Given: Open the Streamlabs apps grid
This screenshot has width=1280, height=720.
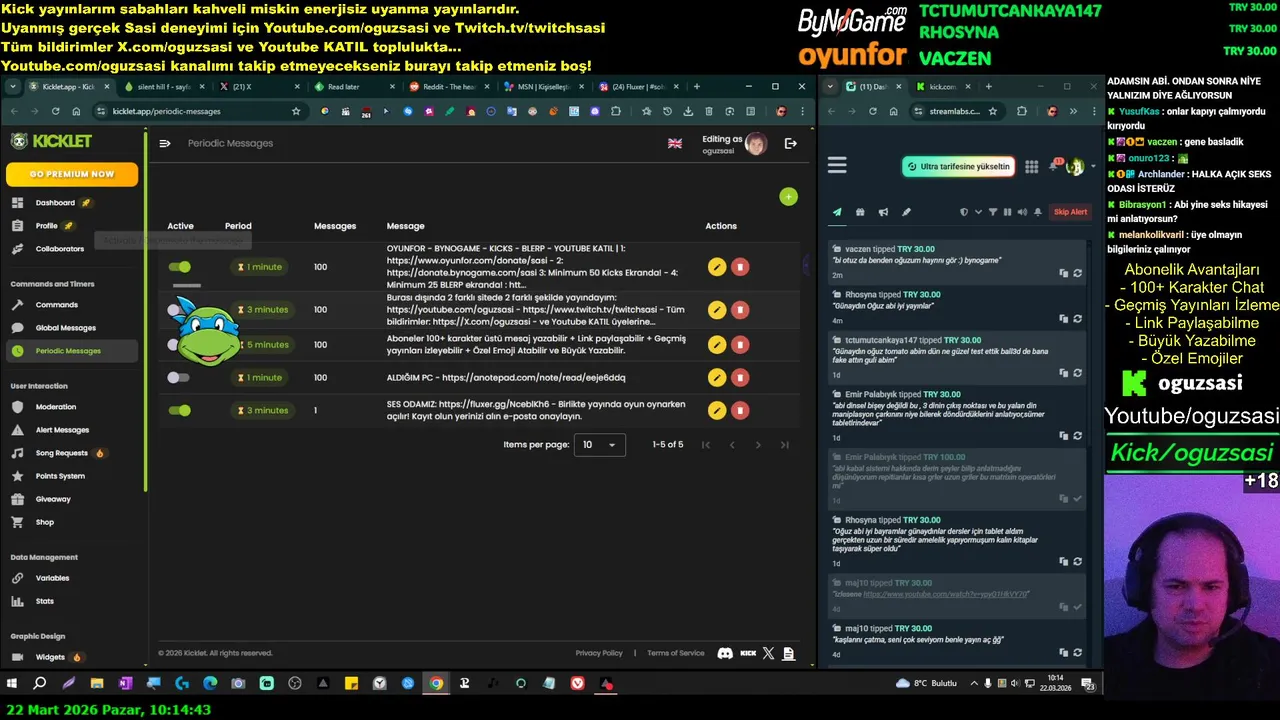Looking at the screenshot, I should 1032,167.
